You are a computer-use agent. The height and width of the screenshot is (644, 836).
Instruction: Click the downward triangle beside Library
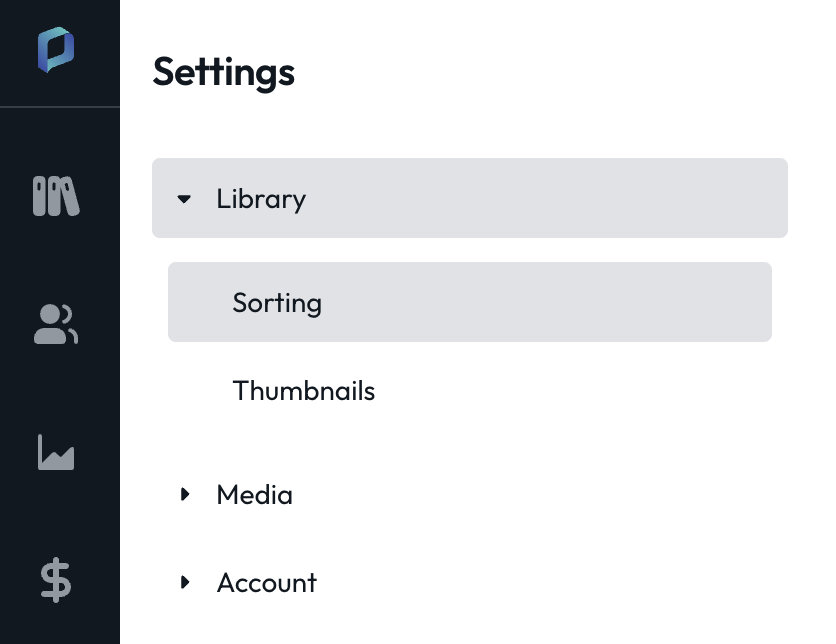click(x=184, y=199)
